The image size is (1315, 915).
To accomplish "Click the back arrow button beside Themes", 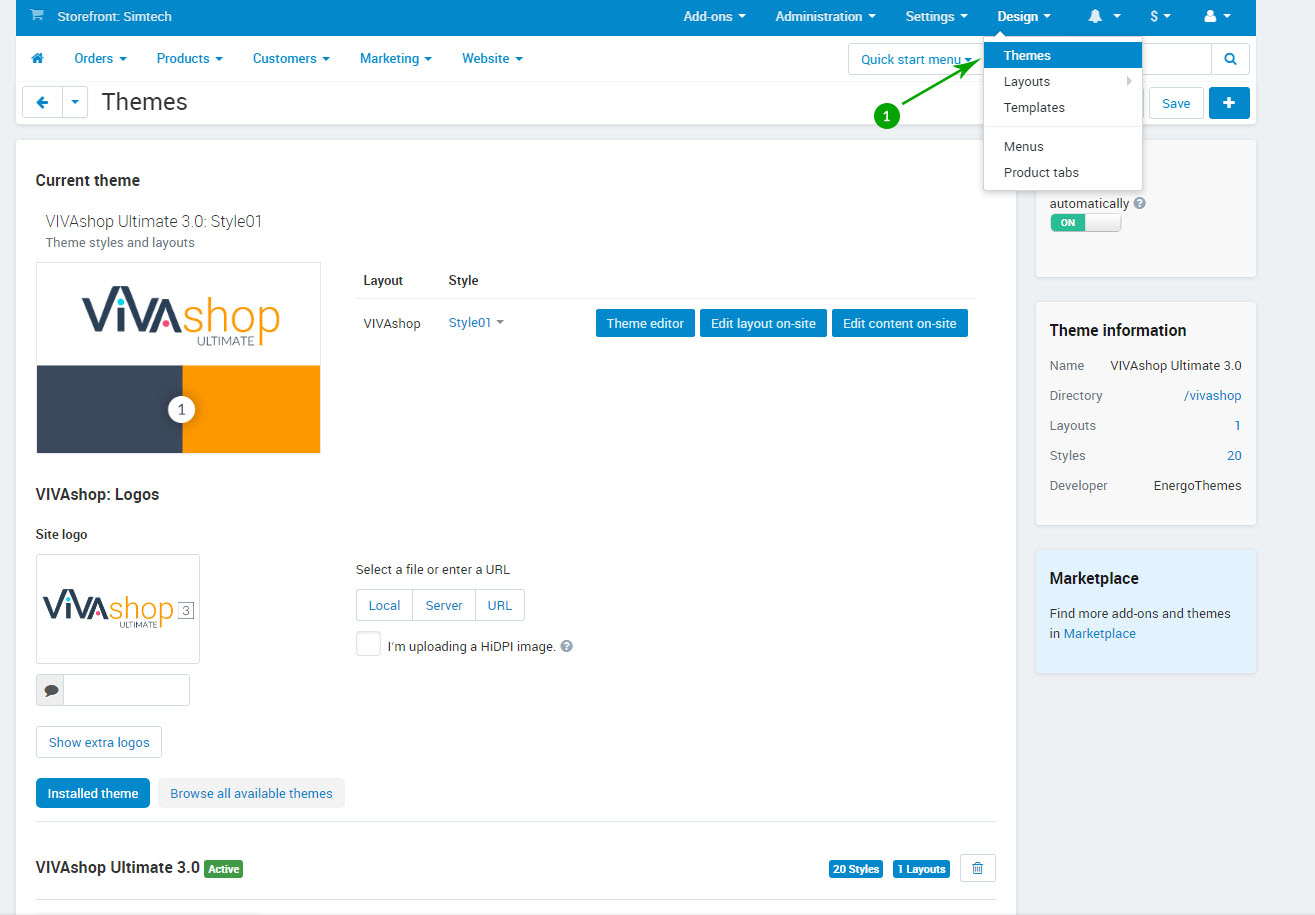I will (42, 103).
